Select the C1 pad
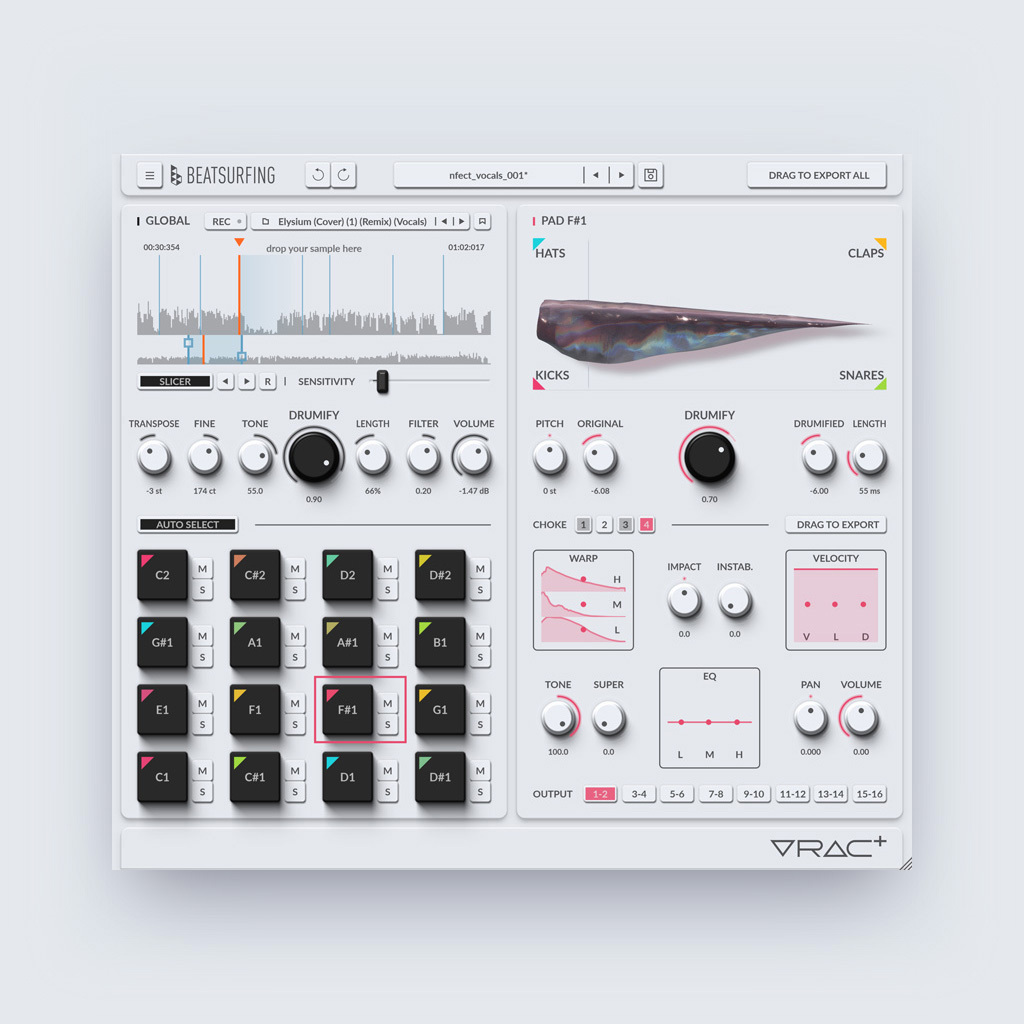The image size is (1024, 1024). pyautogui.click(x=163, y=776)
